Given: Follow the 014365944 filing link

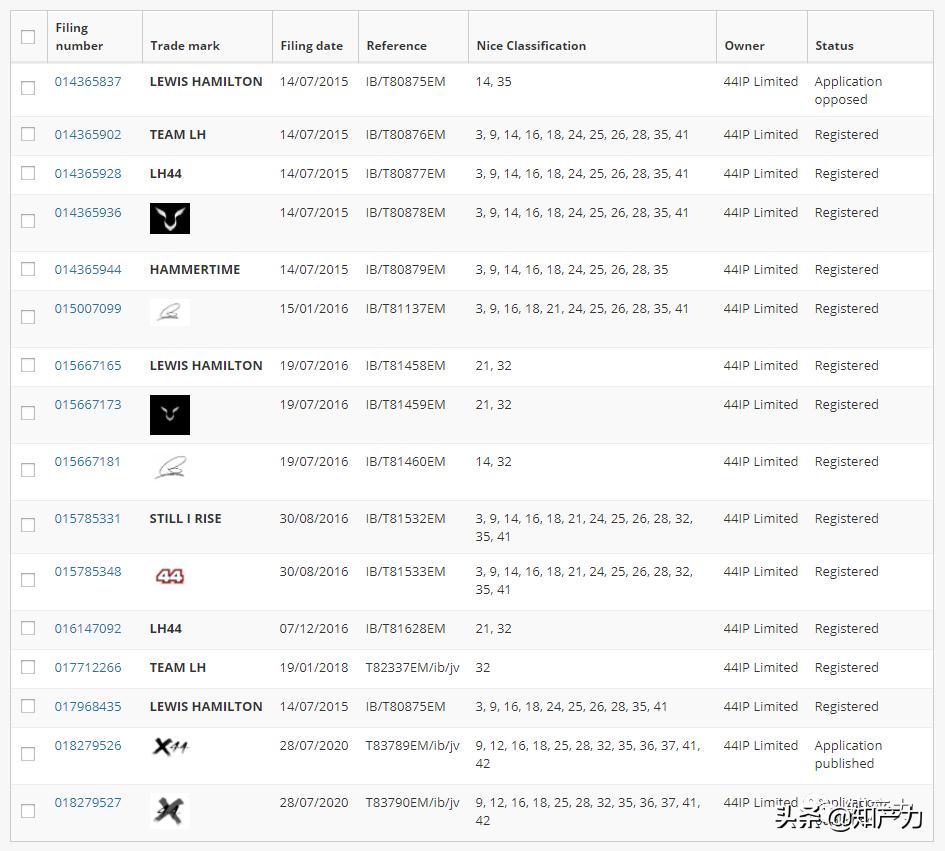Looking at the screenshot, I should coord(88,269).
